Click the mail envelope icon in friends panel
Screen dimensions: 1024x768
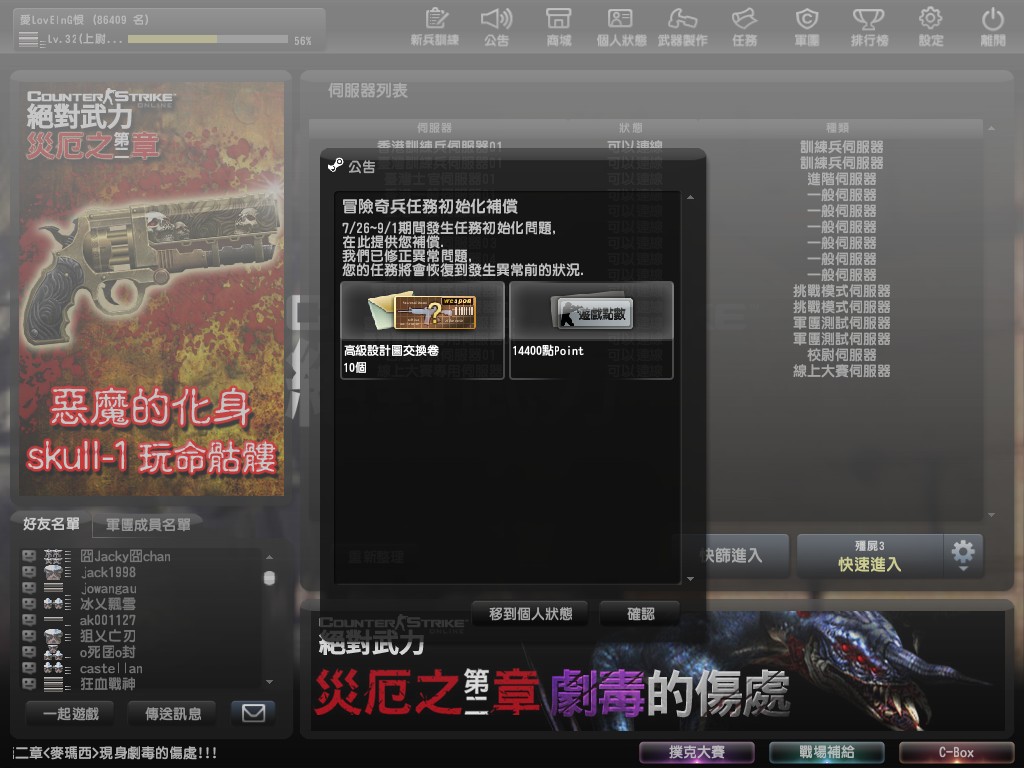point(253,713)
